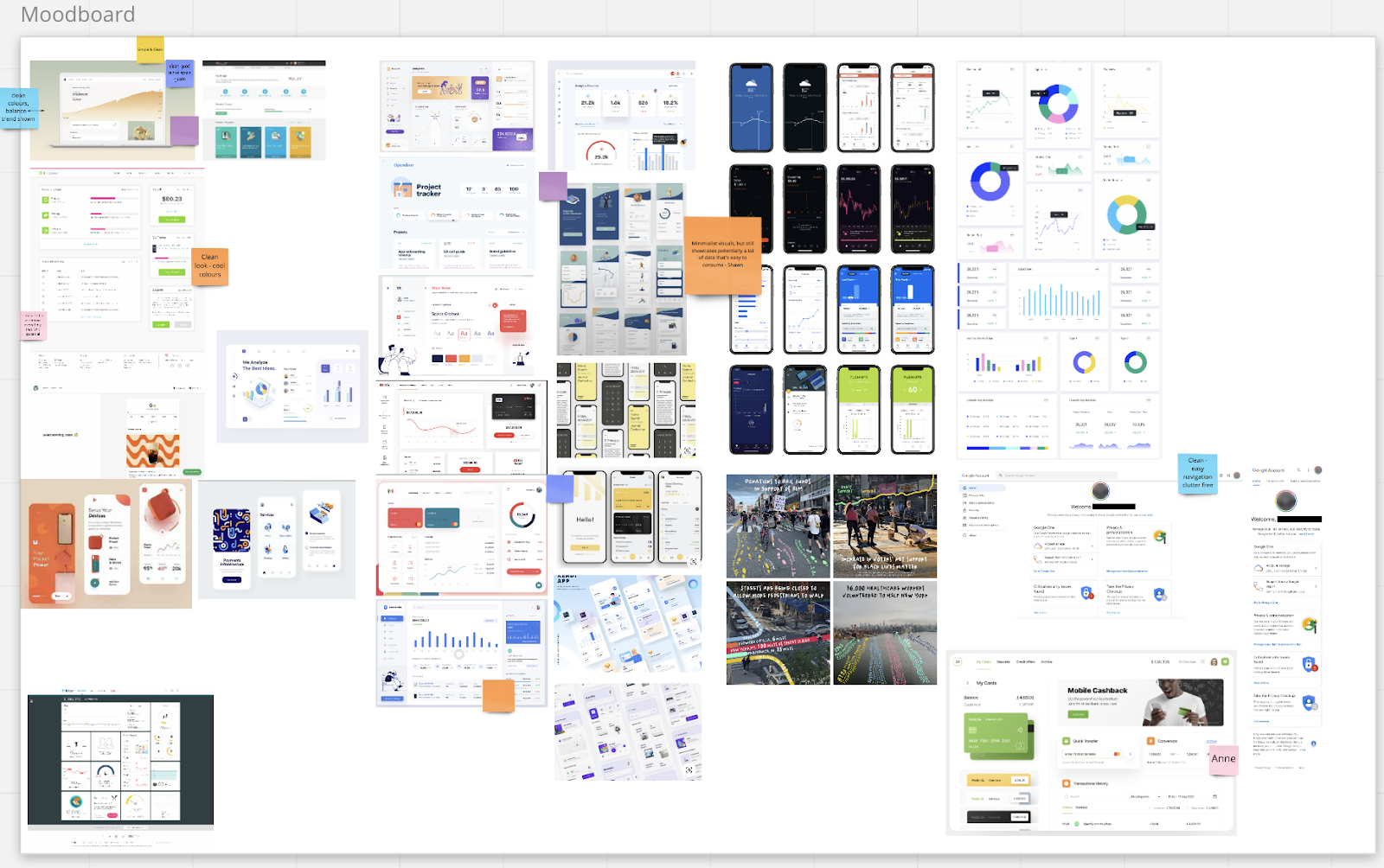Open the 'Project tracker' dashboard image
This screenshot has height=868, width=1384.
point(458,214)
